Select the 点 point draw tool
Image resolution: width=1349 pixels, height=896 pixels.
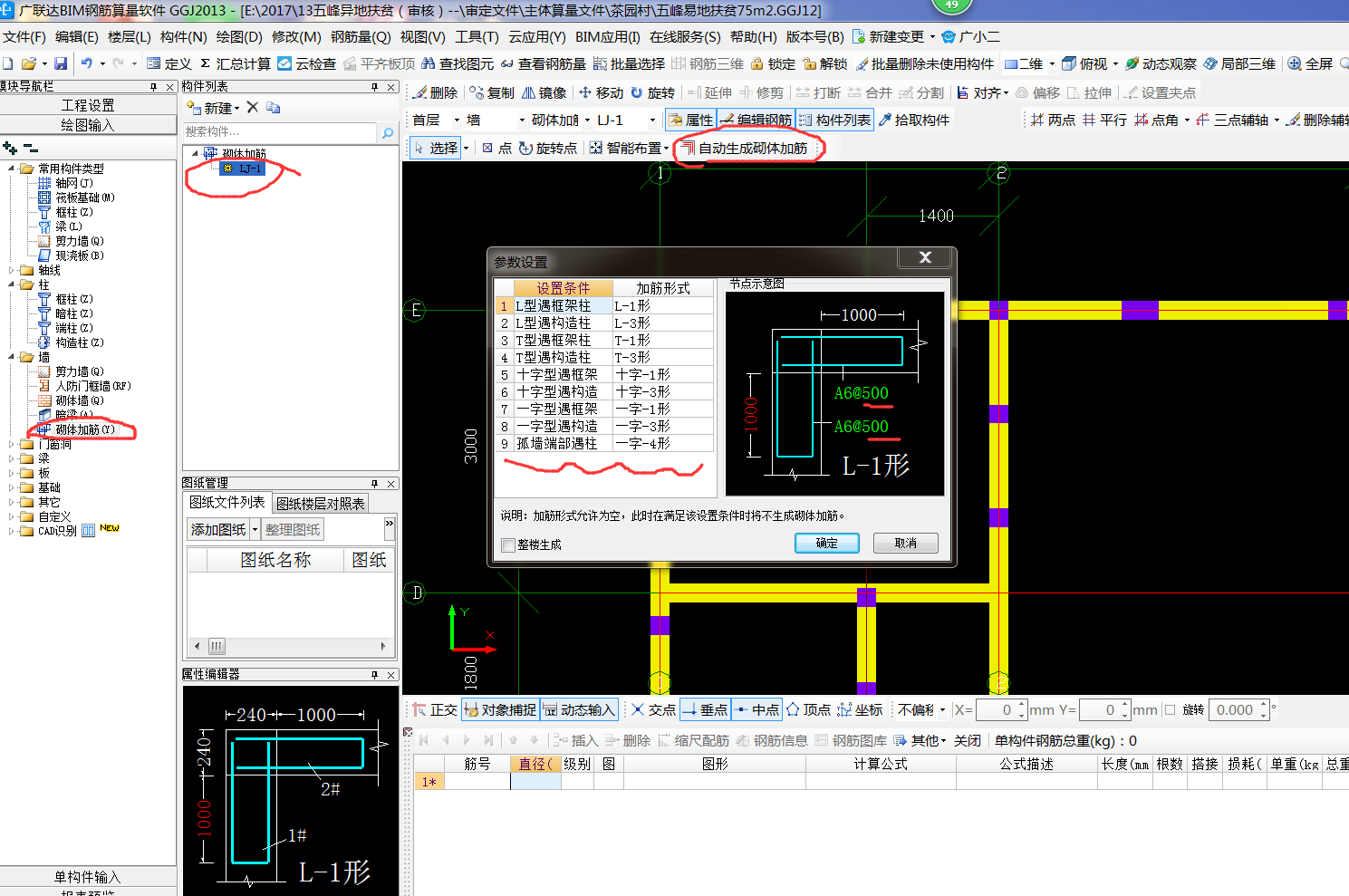(x=497, y=148)
